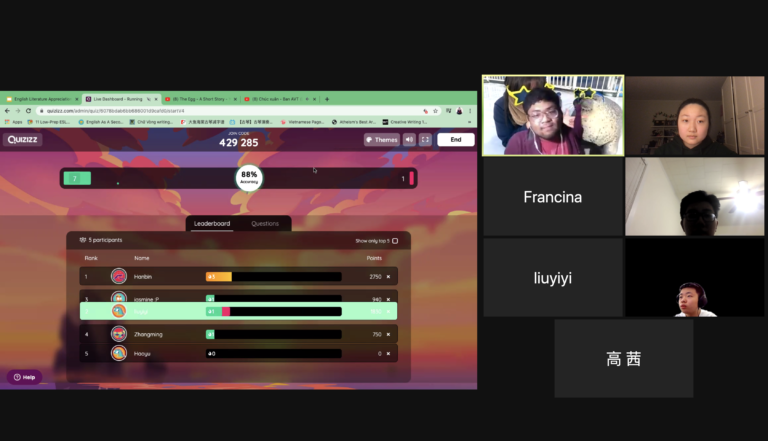
Task: Select the video of person wearing headphones
Action: point(695,278)
